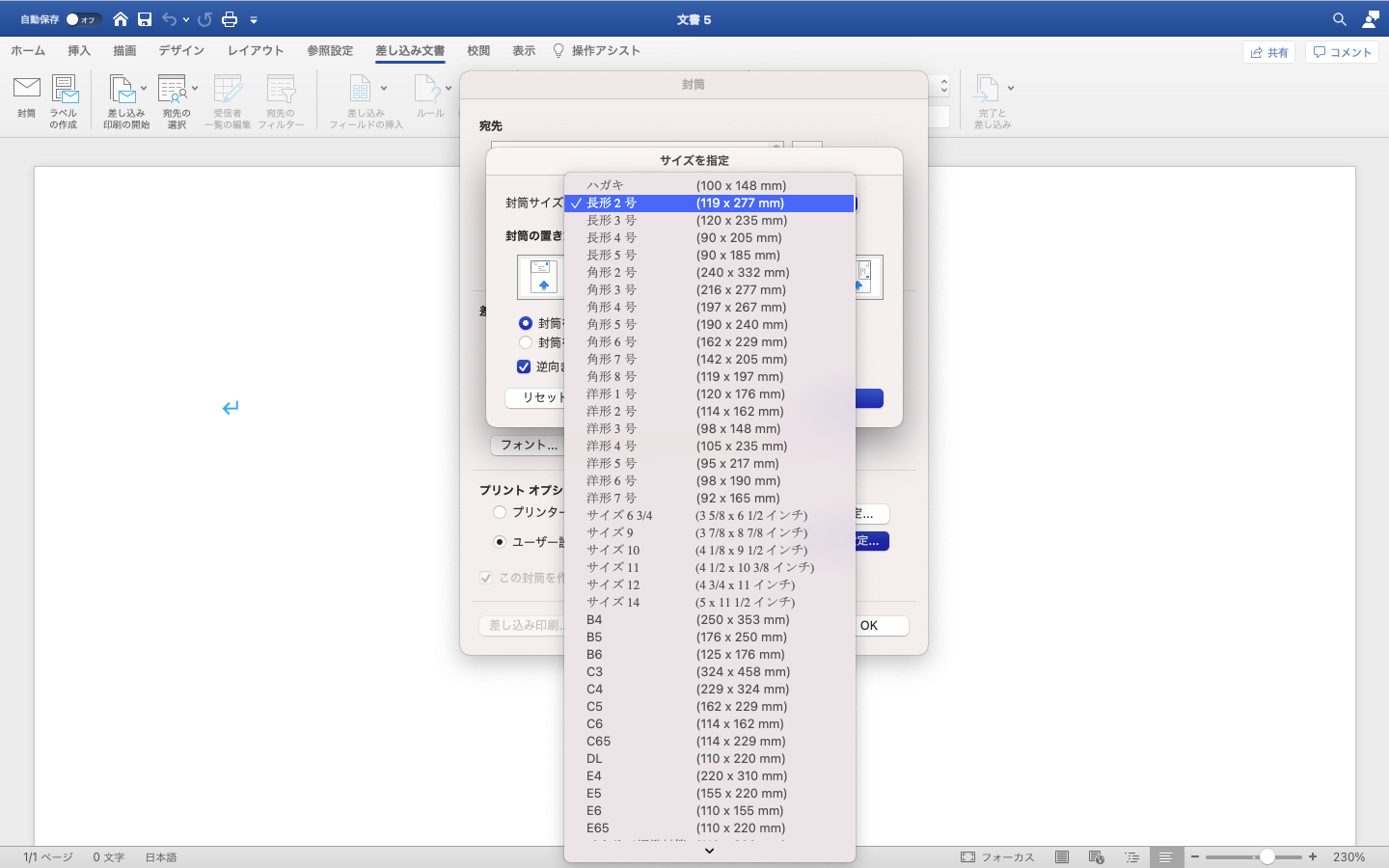Viewport: 1389px width, 868px height.
Task: Click the Home icon in title bar
Action: point(121,19)
